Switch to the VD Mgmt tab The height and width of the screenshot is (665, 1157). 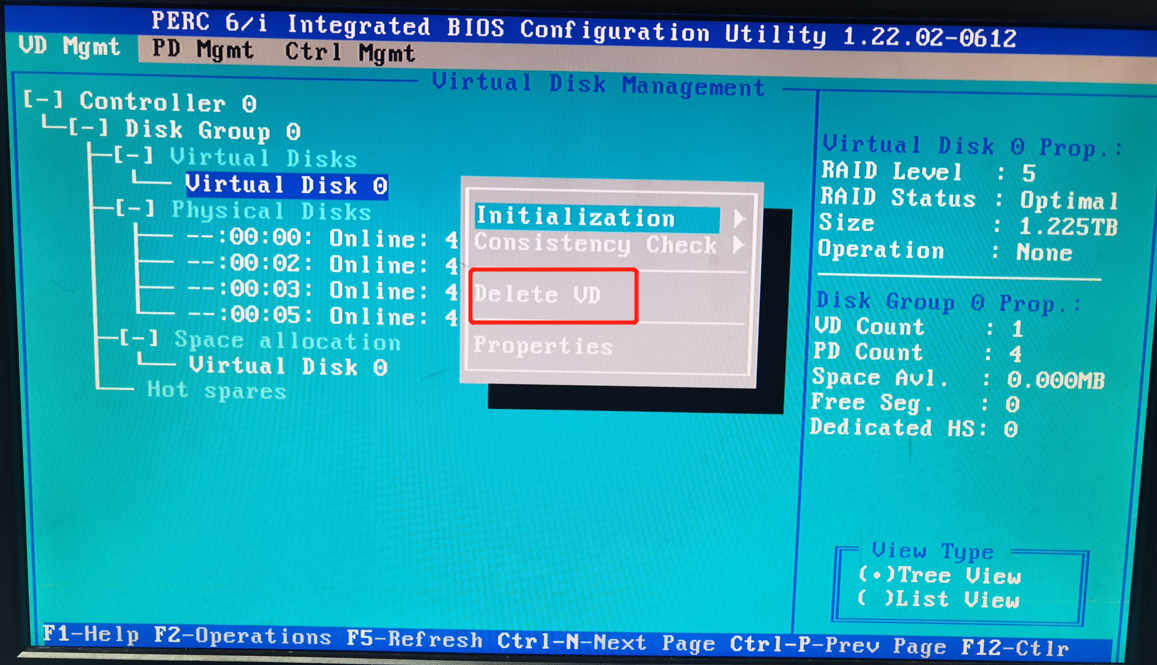(69, 46)
